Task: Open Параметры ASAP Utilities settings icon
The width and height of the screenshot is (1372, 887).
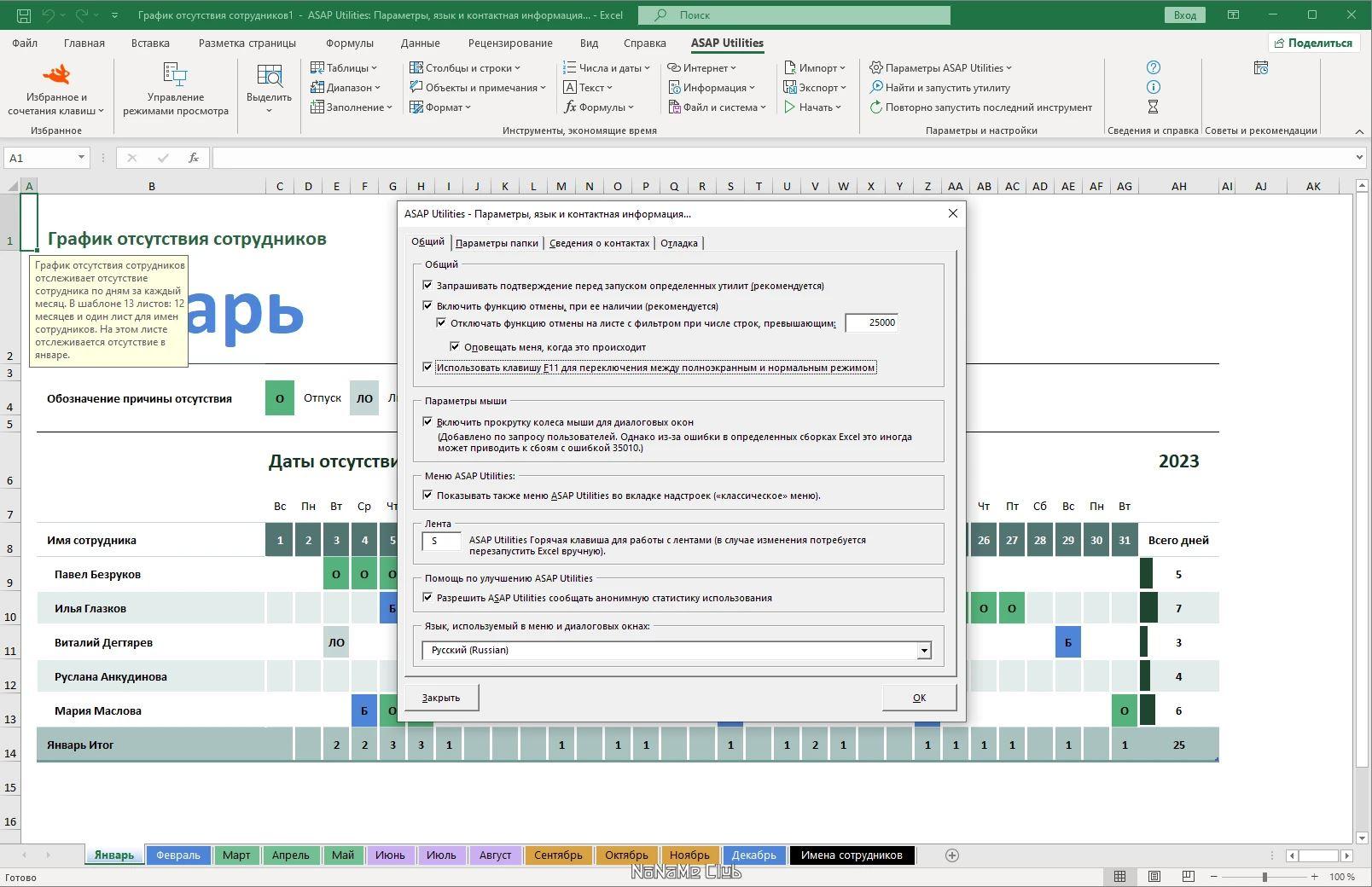Action: click(875, 67)
